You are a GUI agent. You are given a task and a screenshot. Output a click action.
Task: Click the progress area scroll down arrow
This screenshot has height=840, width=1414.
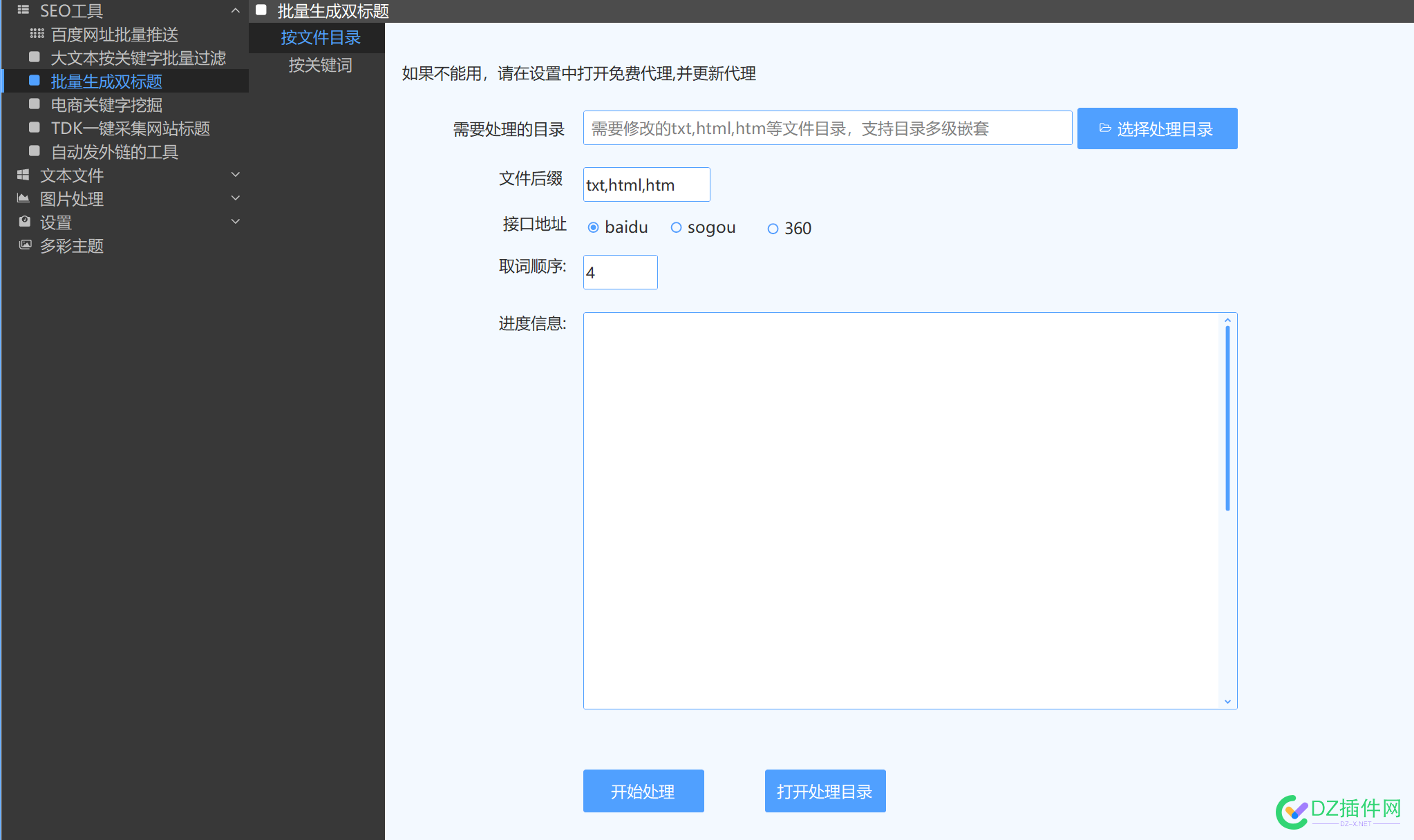1227,701
